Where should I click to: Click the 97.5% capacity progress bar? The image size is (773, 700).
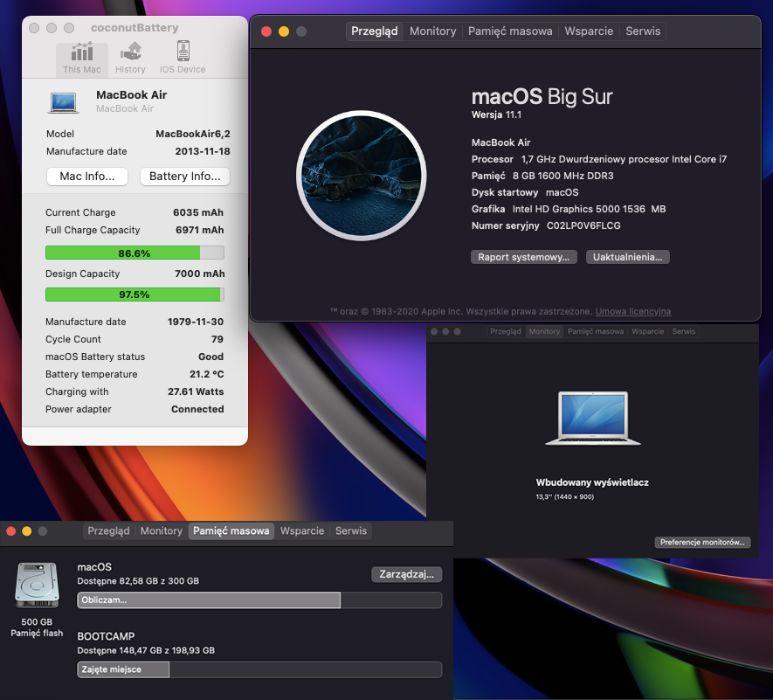coord(135,294)
